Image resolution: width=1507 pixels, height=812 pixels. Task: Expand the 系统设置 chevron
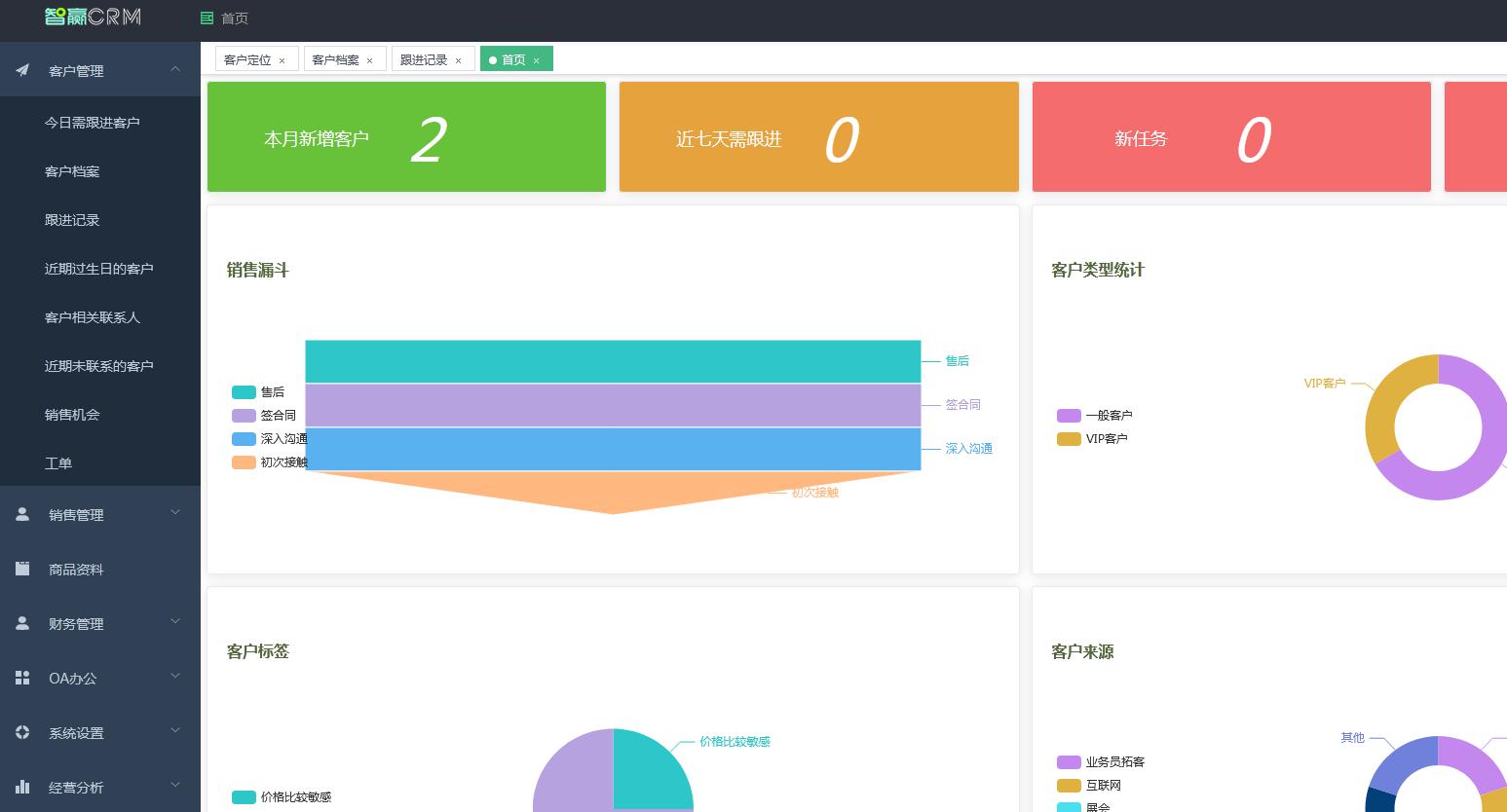pyautogui.click(x=175, y=730)
